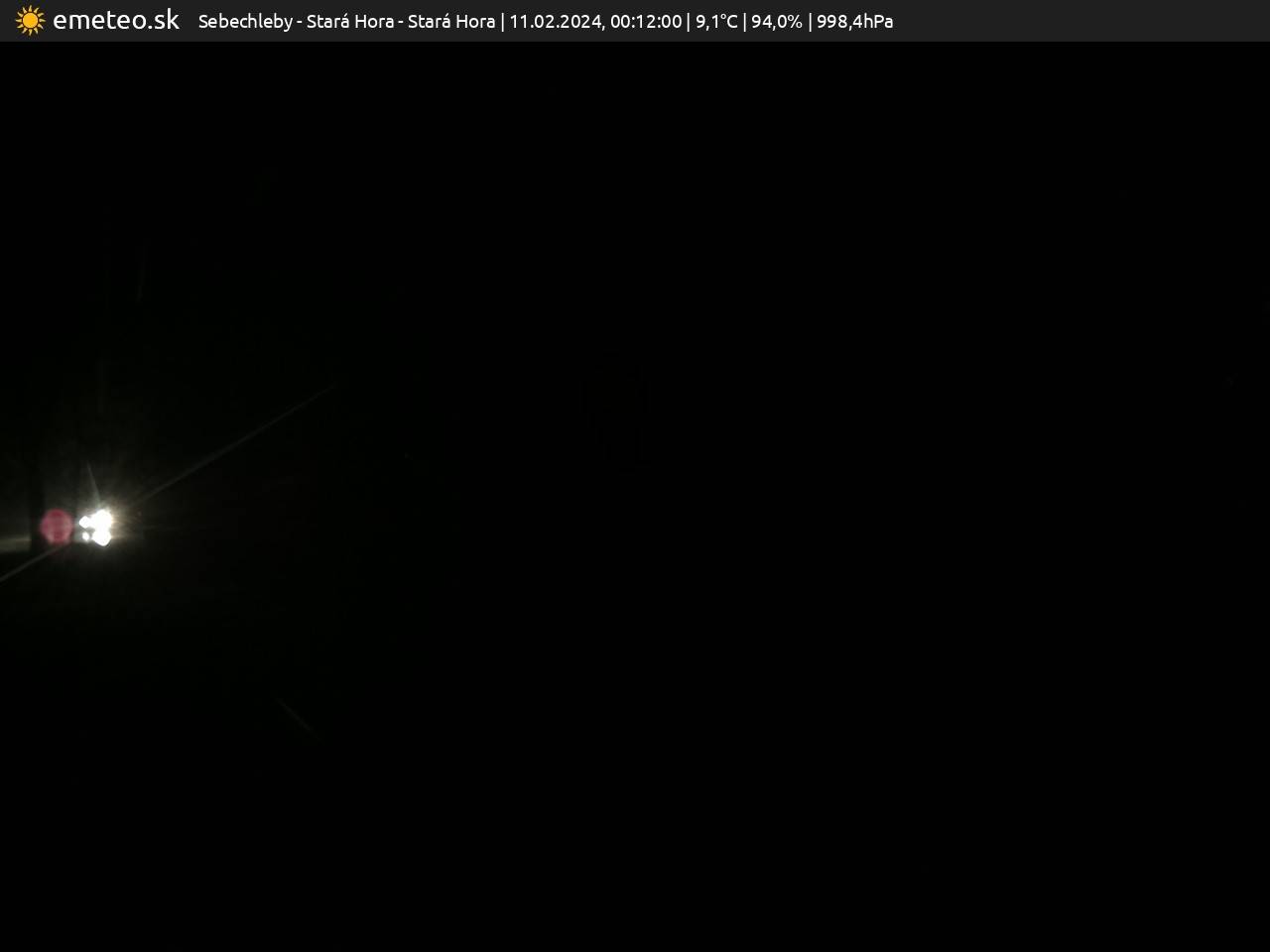Click the pressure reading 998,4hPa
1270x952 pixels.
click(854, 22)
